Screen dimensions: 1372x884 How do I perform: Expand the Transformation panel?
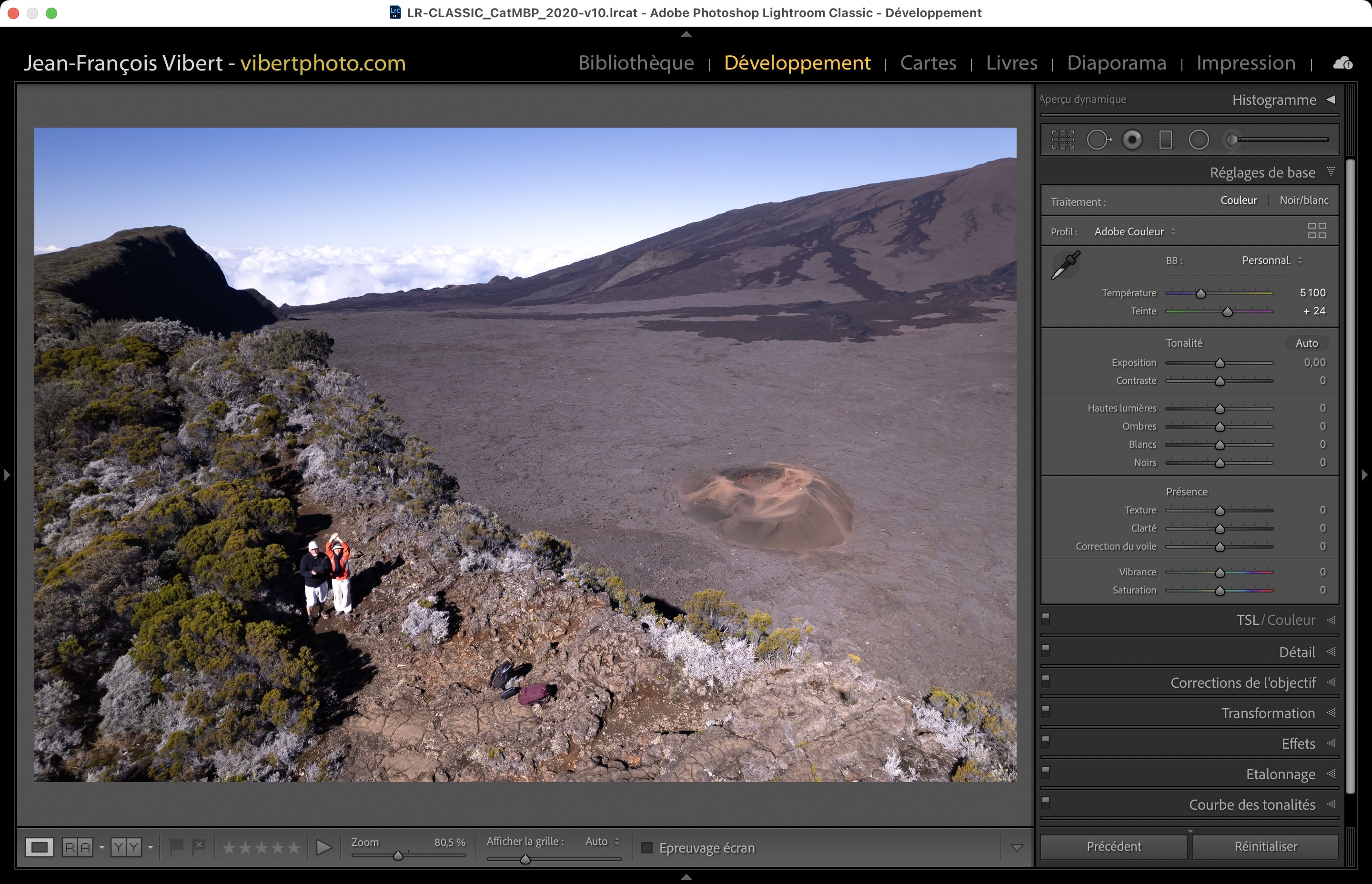tap(1268, 713)
